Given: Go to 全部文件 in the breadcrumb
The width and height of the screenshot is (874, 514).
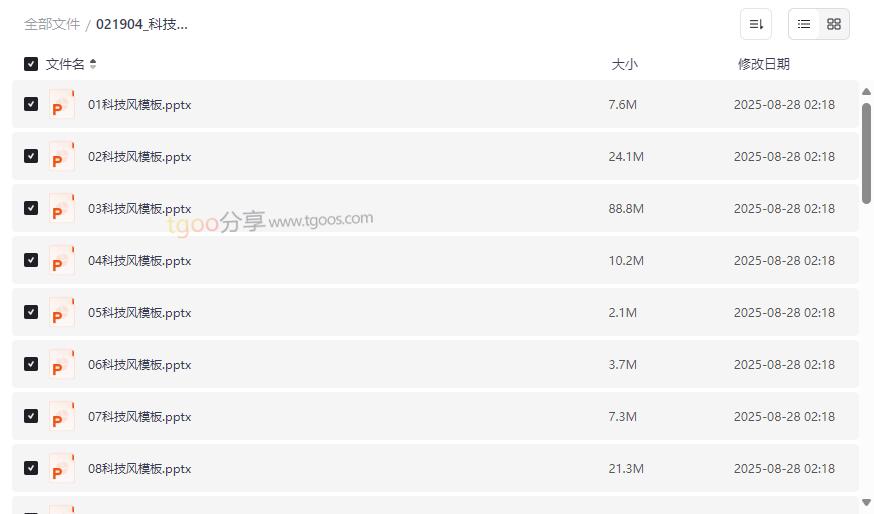Looking at the screenshot, I should click(x=52, y=24).
